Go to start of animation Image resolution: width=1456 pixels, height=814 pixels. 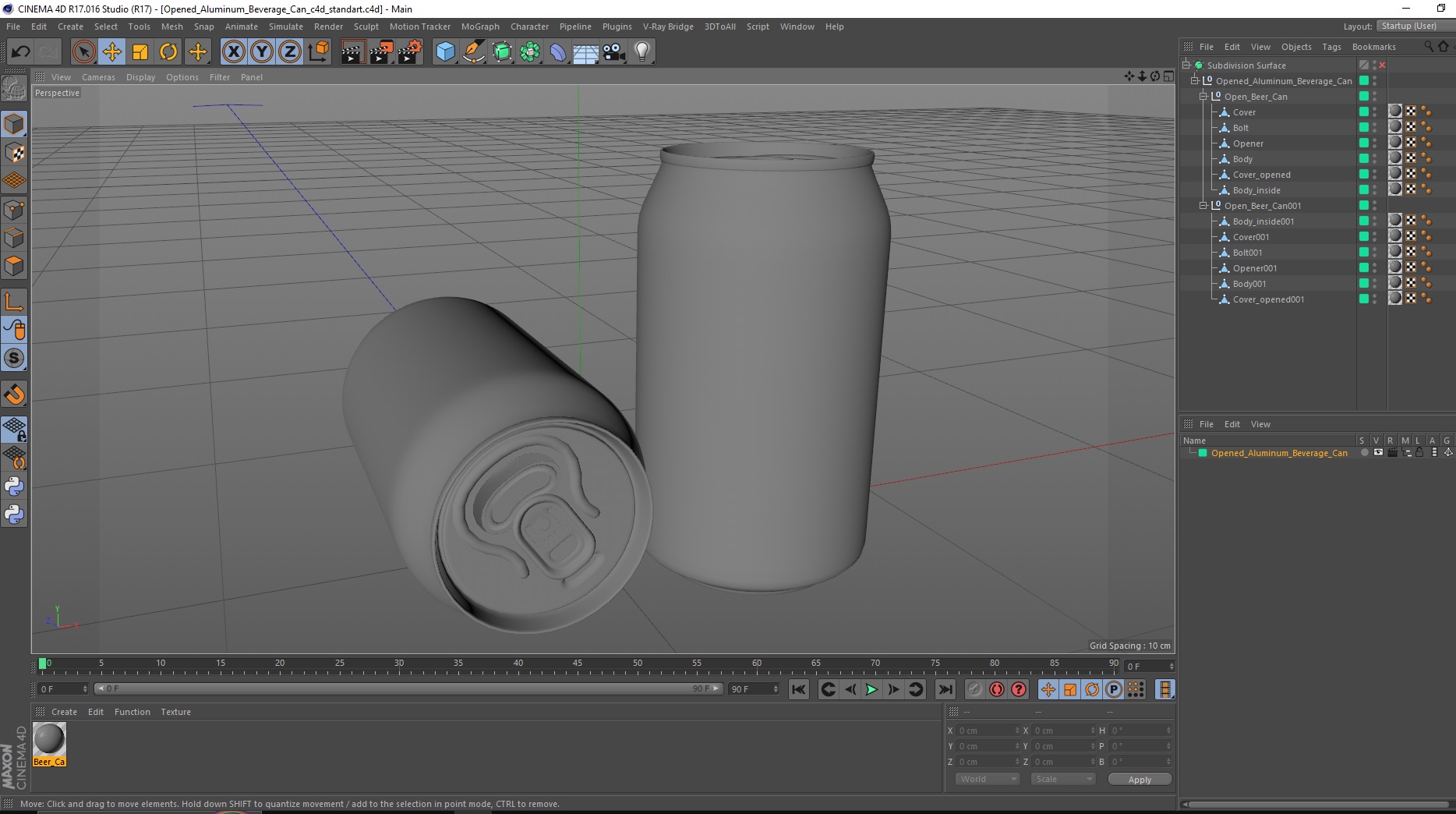point(799,689)
